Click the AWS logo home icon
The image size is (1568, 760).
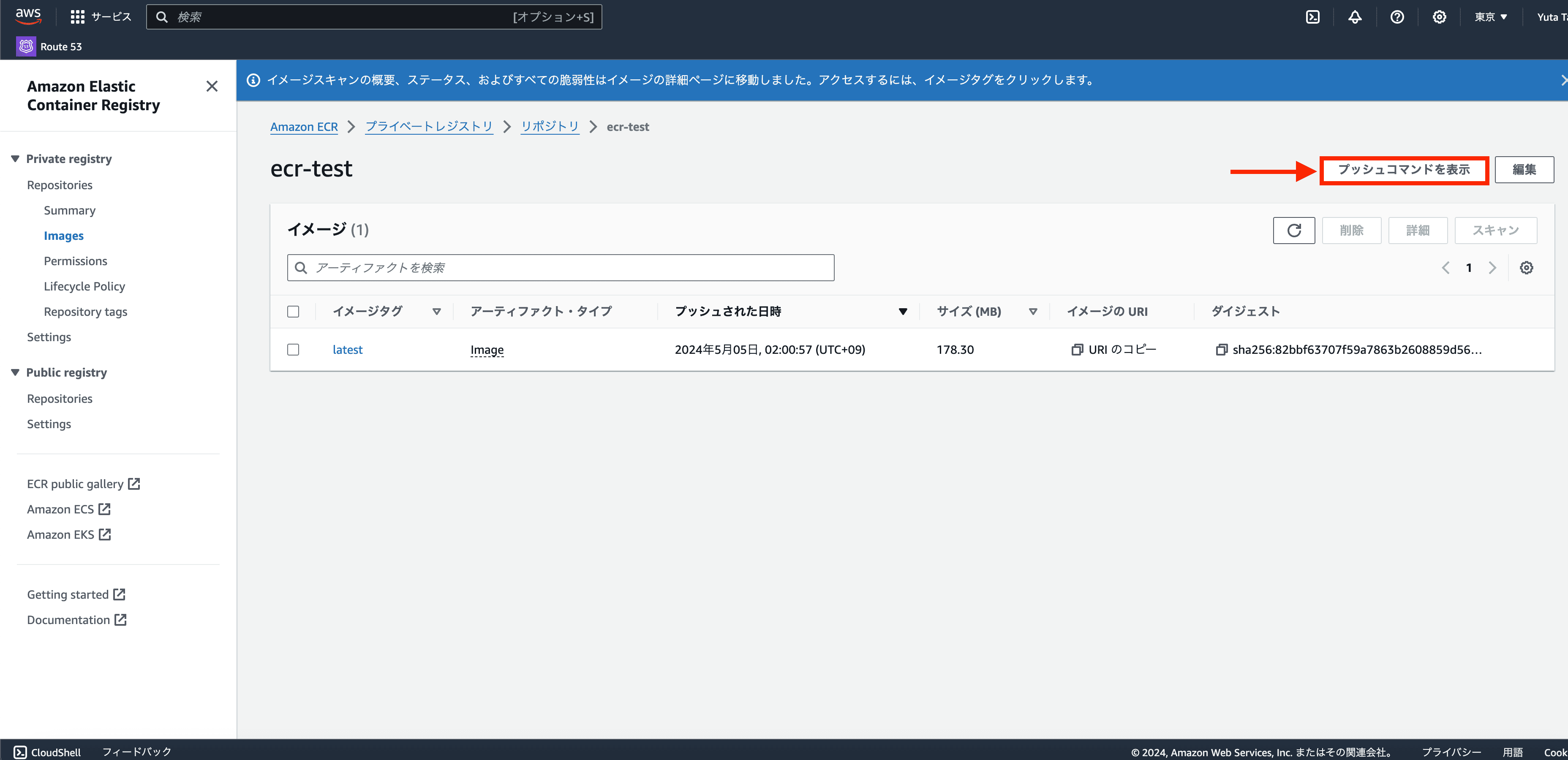(x=29, y=16)
